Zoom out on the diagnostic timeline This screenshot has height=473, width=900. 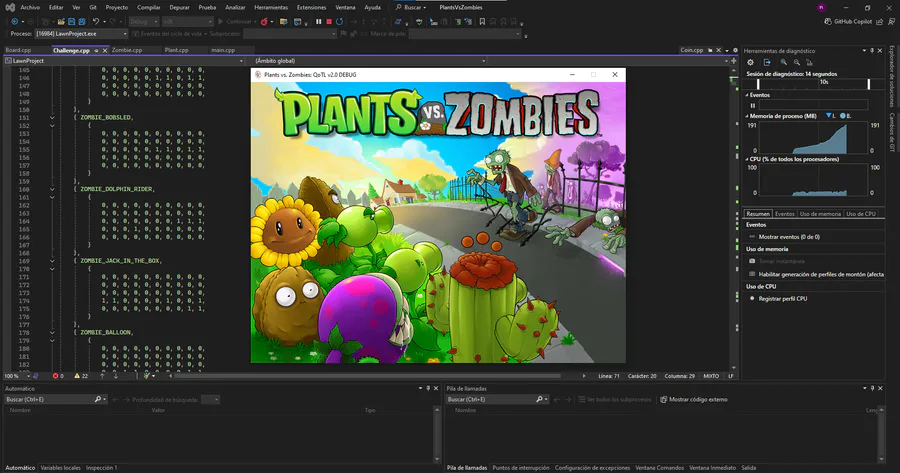[797, 63]
